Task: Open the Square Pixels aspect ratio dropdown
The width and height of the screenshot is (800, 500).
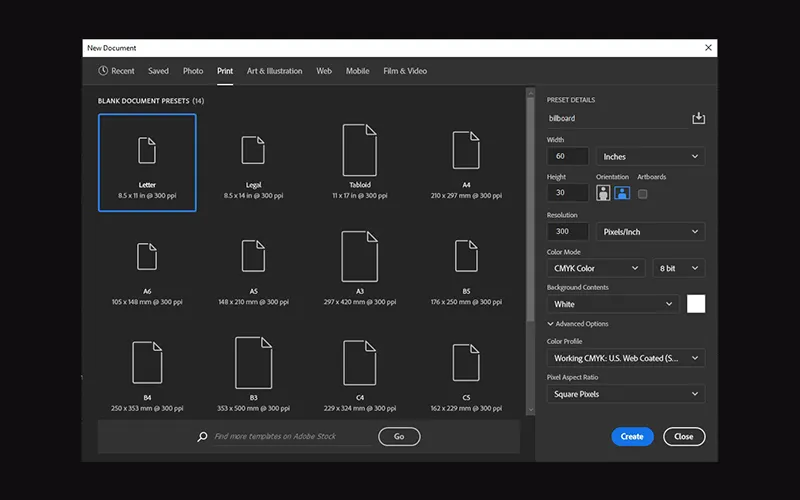Action: coord(626,394)
